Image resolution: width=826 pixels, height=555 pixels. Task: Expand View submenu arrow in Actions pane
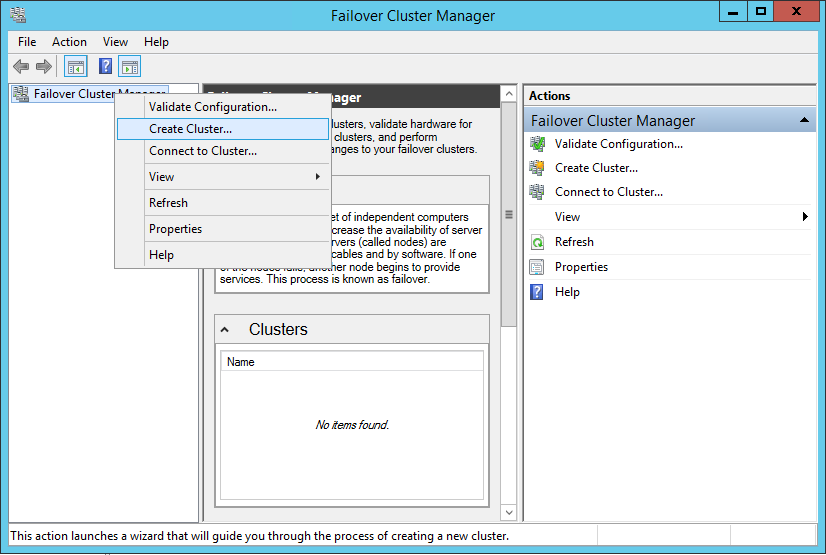tap(805, 216)
